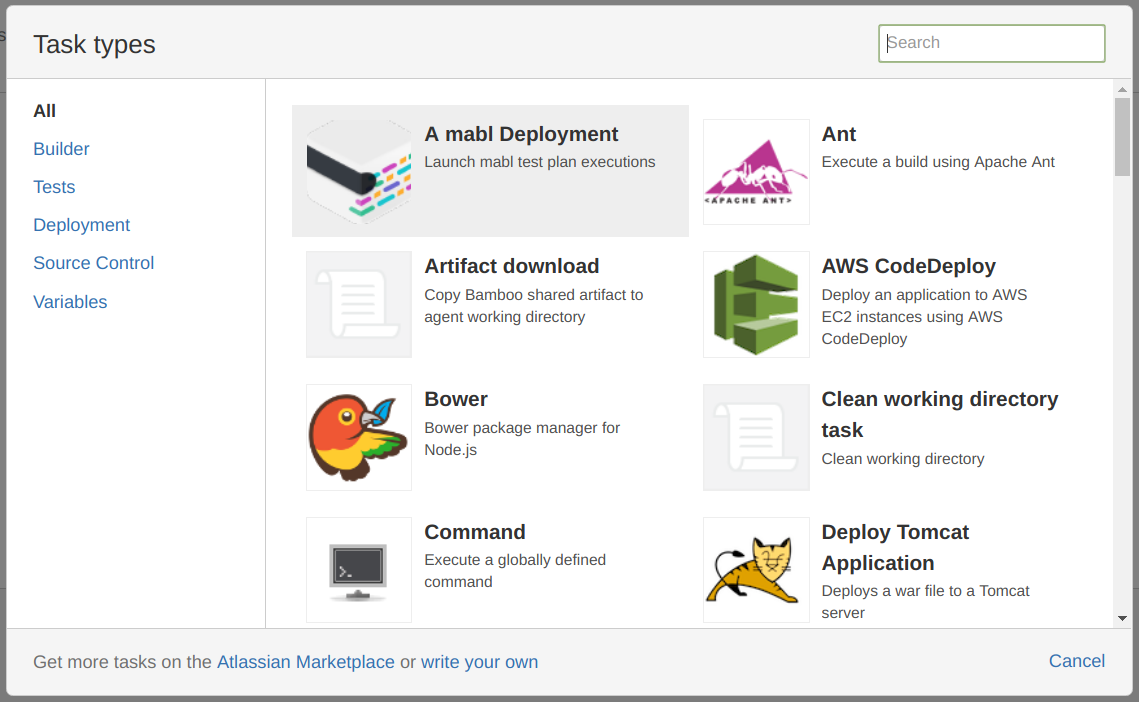Click 'Execute a globally defined command' text
The width and height of the screenshot is (1139, 702).
515,571
